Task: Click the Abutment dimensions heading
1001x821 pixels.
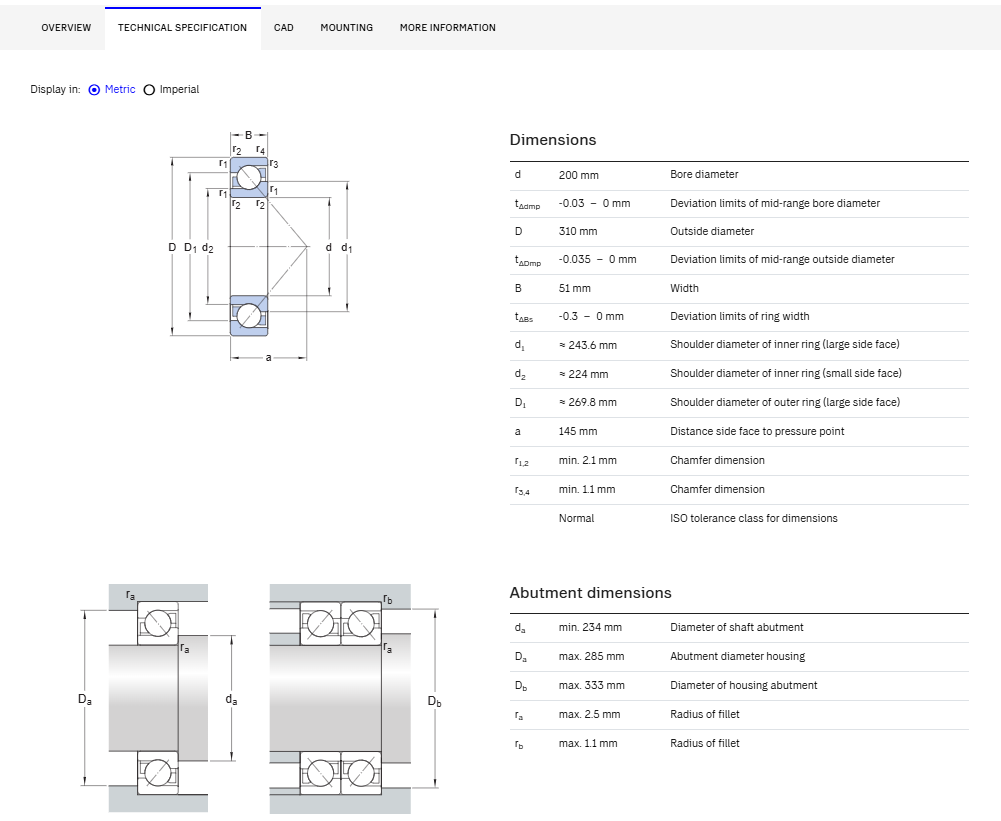Action: tap(591, 593)
